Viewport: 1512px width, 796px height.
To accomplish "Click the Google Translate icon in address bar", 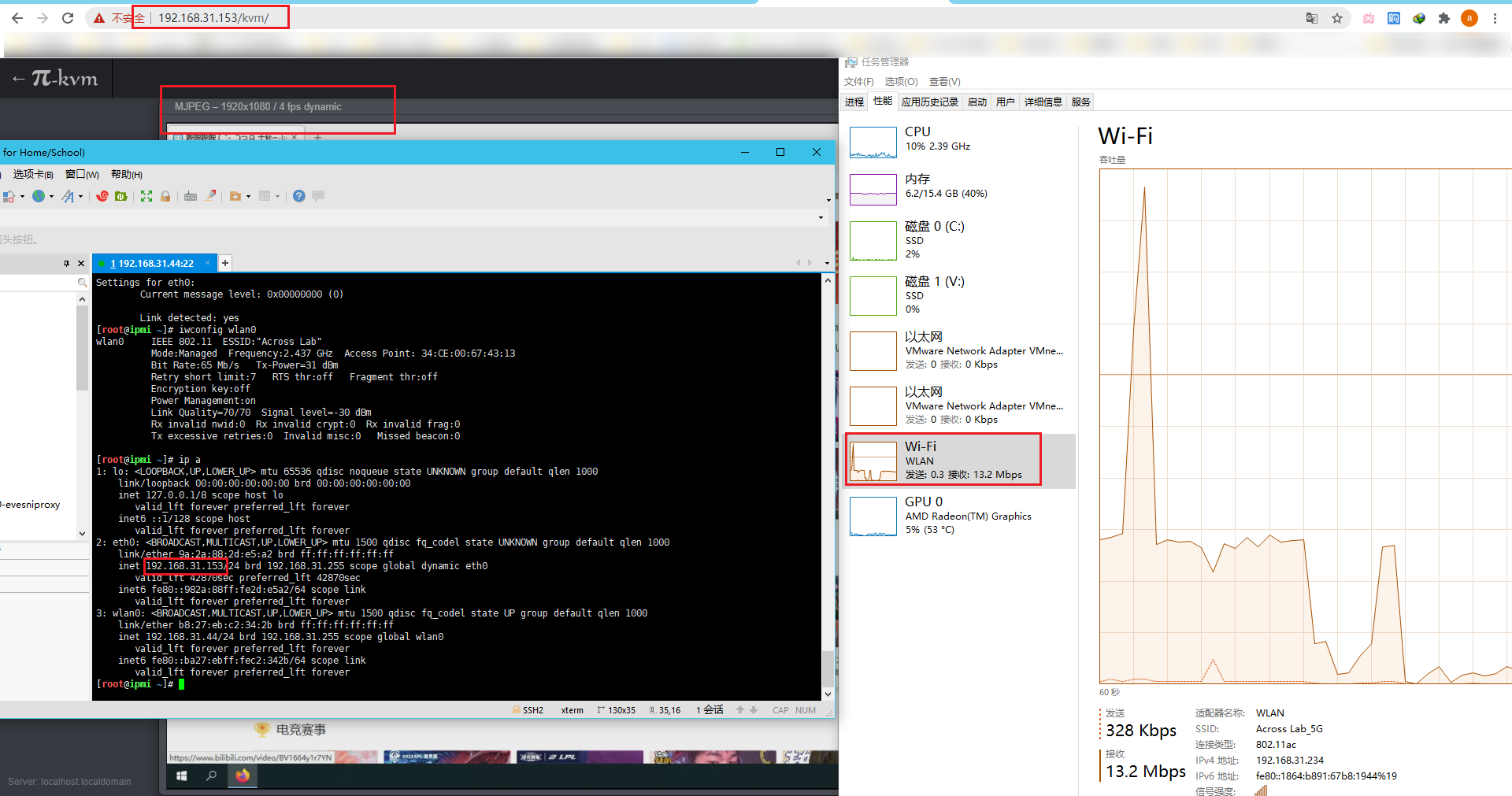I will coord(1312,18).
